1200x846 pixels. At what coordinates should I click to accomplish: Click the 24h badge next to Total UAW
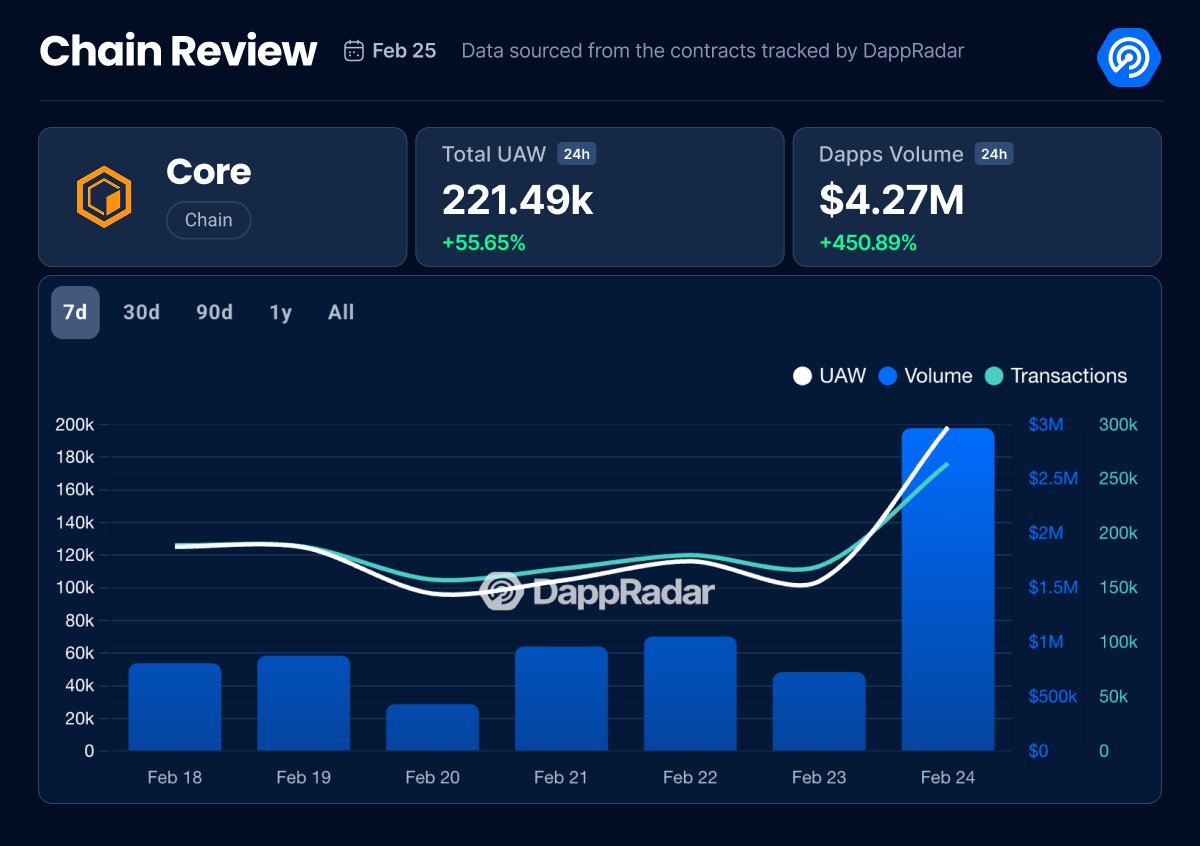[577, 154]
